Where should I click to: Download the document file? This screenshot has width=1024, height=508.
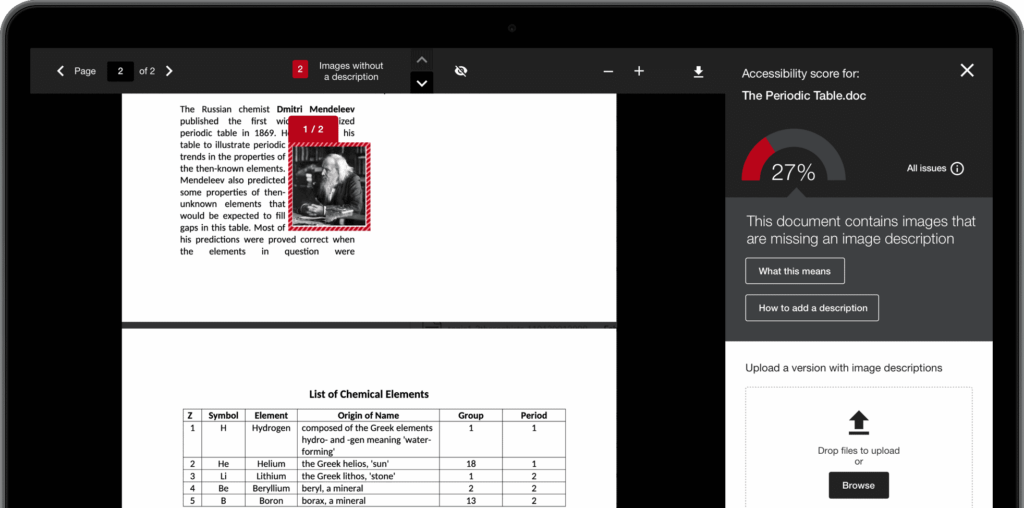698,72
